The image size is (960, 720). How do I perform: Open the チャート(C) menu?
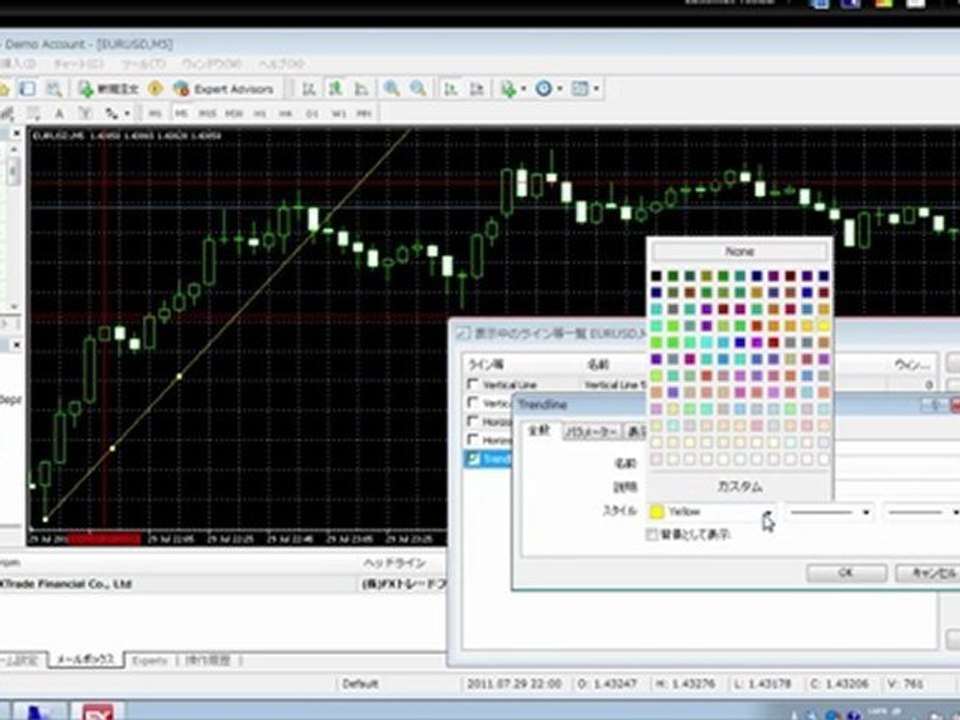(77, 64)
